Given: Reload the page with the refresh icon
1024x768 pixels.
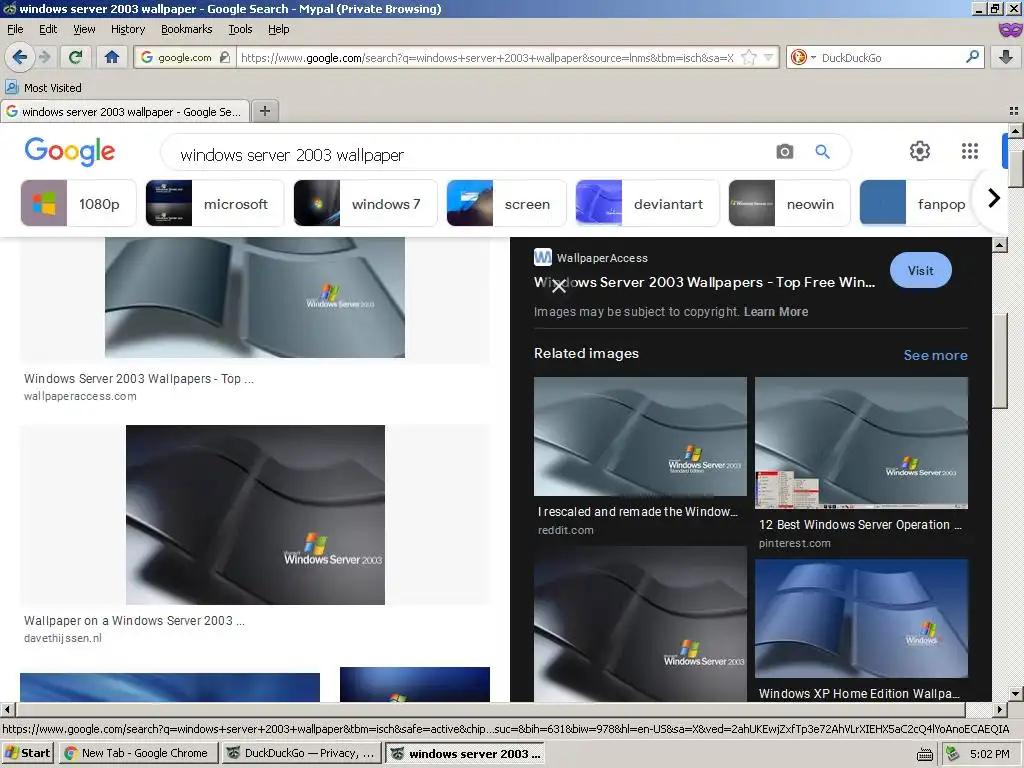Looking at the screenshot, I should click(75, 57).
